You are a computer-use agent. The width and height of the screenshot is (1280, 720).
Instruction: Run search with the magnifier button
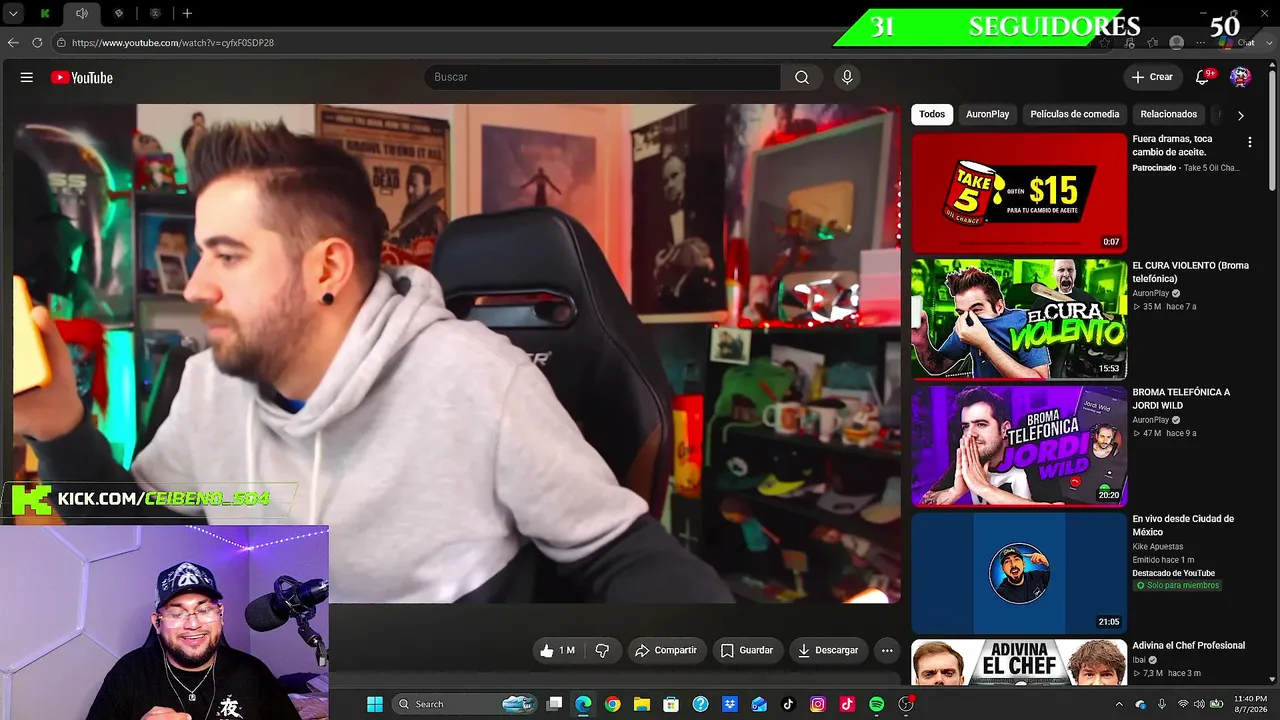802,77
